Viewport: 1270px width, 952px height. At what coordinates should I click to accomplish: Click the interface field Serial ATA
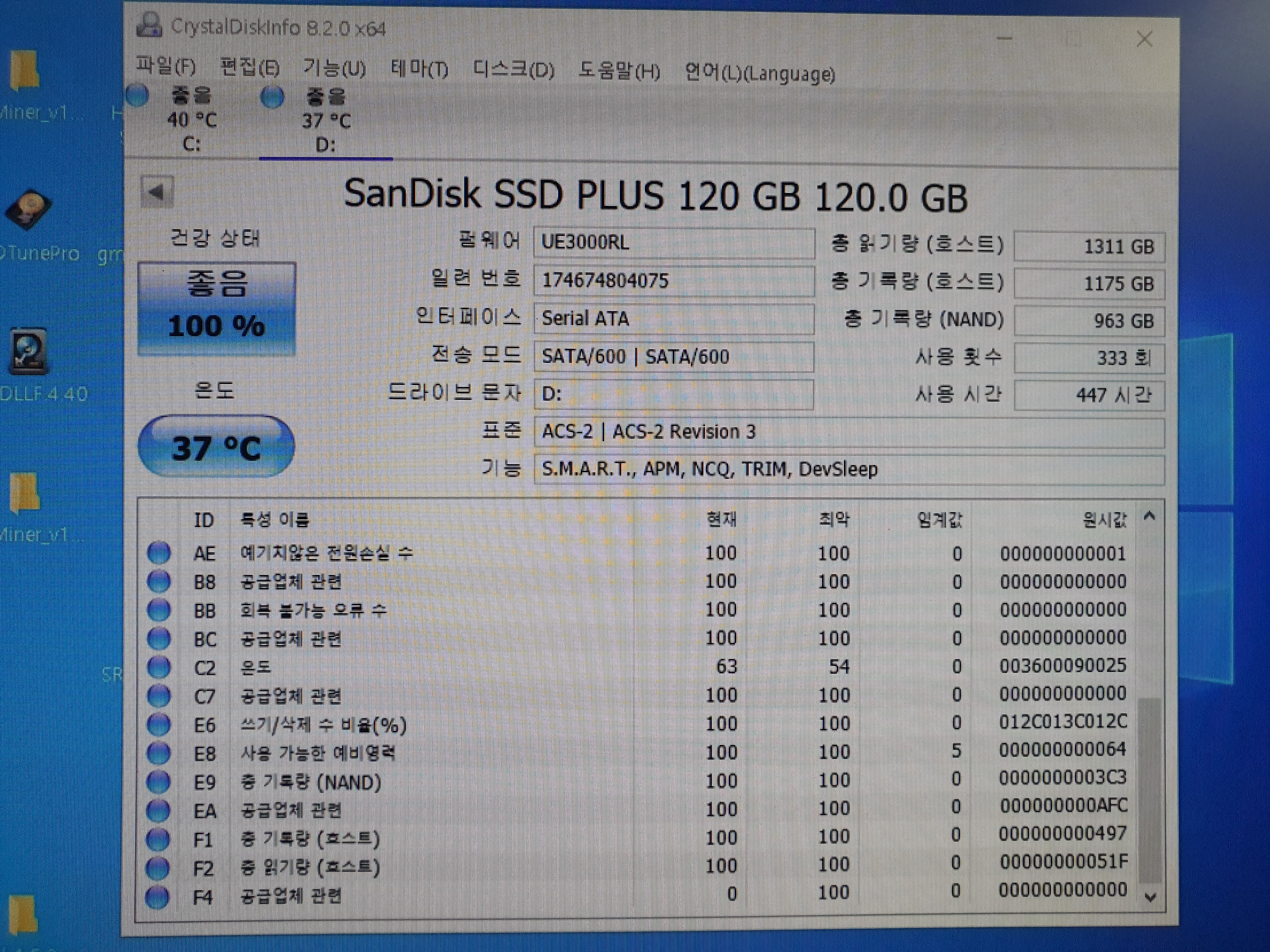pos(673,319)
